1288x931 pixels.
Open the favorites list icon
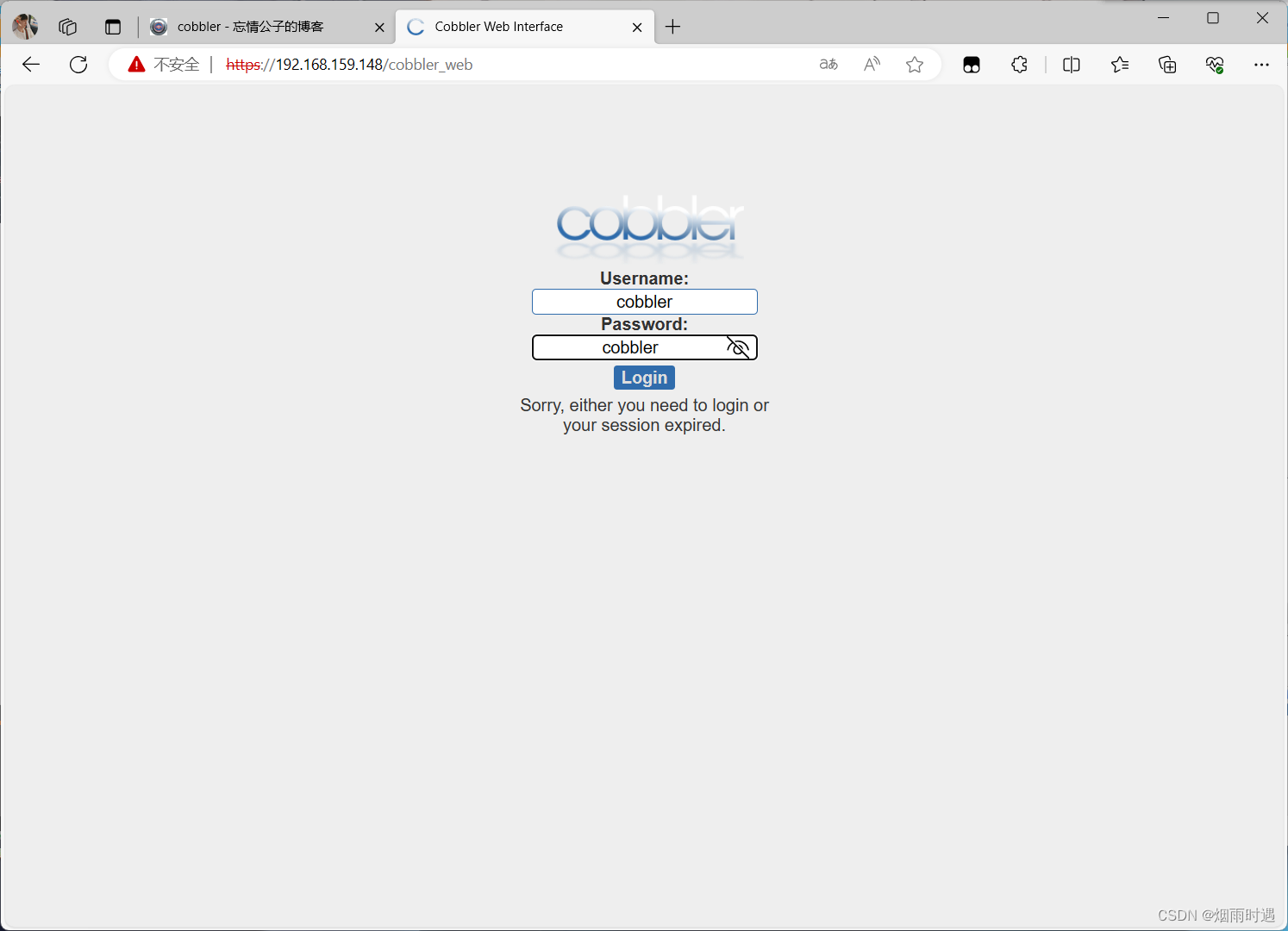pyautogui.click(x=1120, y=65)
